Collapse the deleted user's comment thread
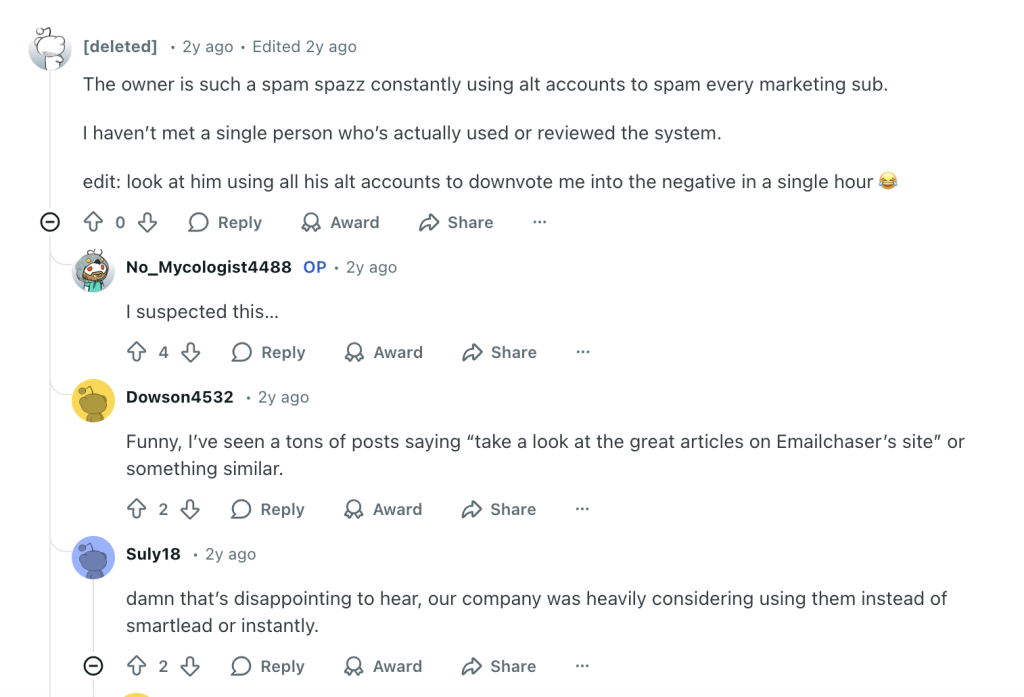The height and width of the screenshot is (697, 1024). pos(48,222)
